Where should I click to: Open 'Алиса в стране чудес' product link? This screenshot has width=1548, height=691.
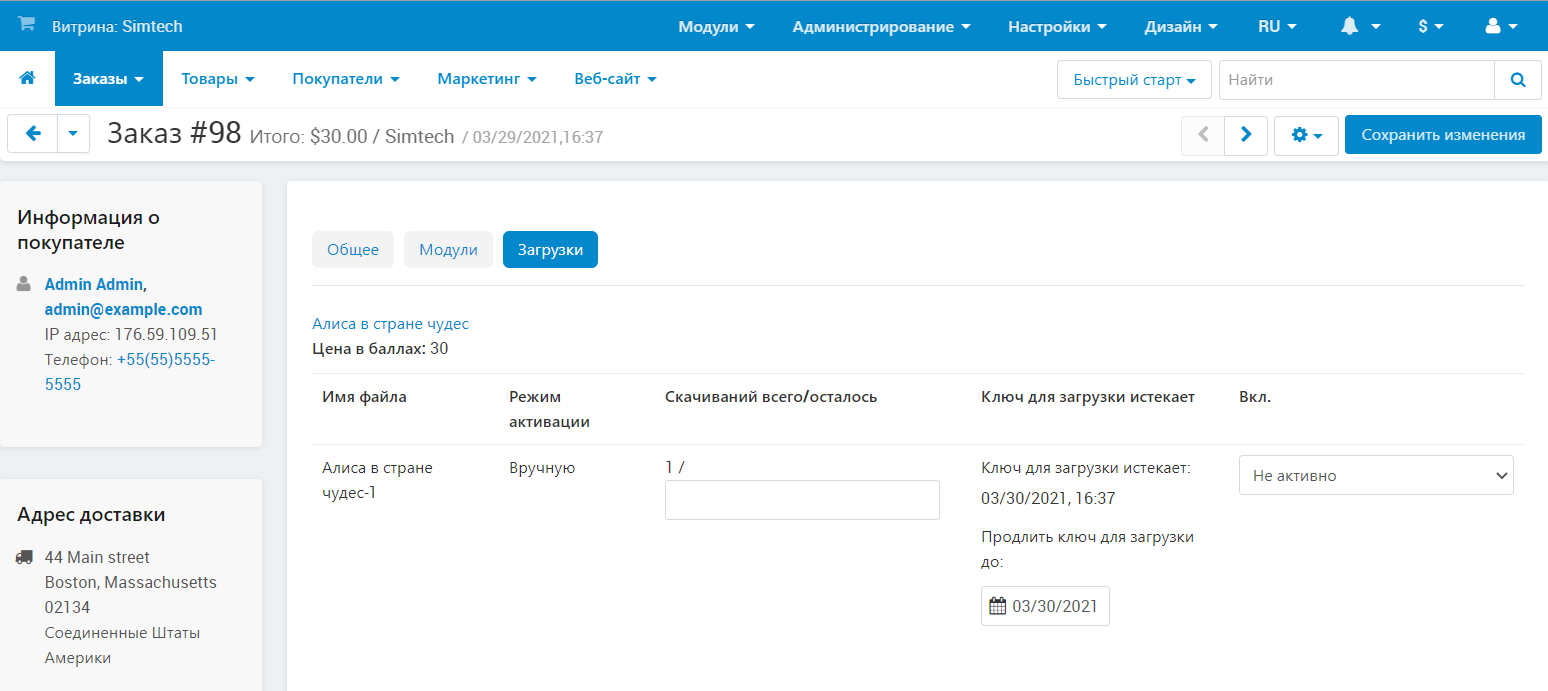click(x=390, y=324)
